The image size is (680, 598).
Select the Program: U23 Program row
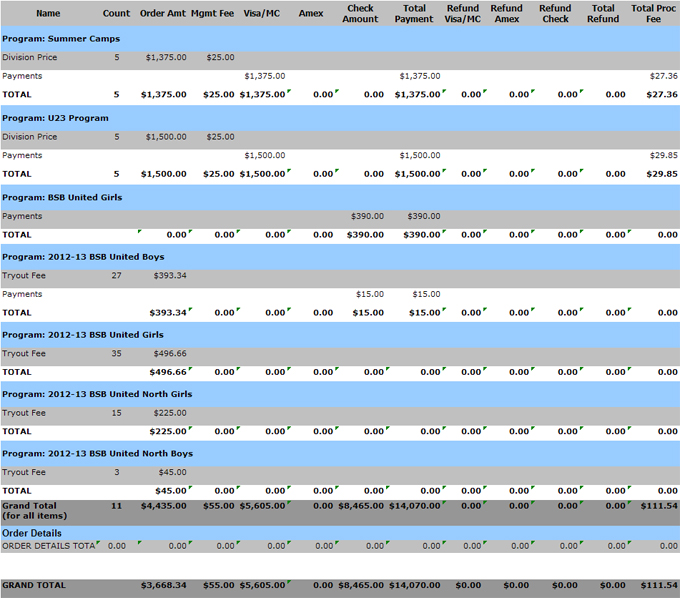(x=340, y=118)
